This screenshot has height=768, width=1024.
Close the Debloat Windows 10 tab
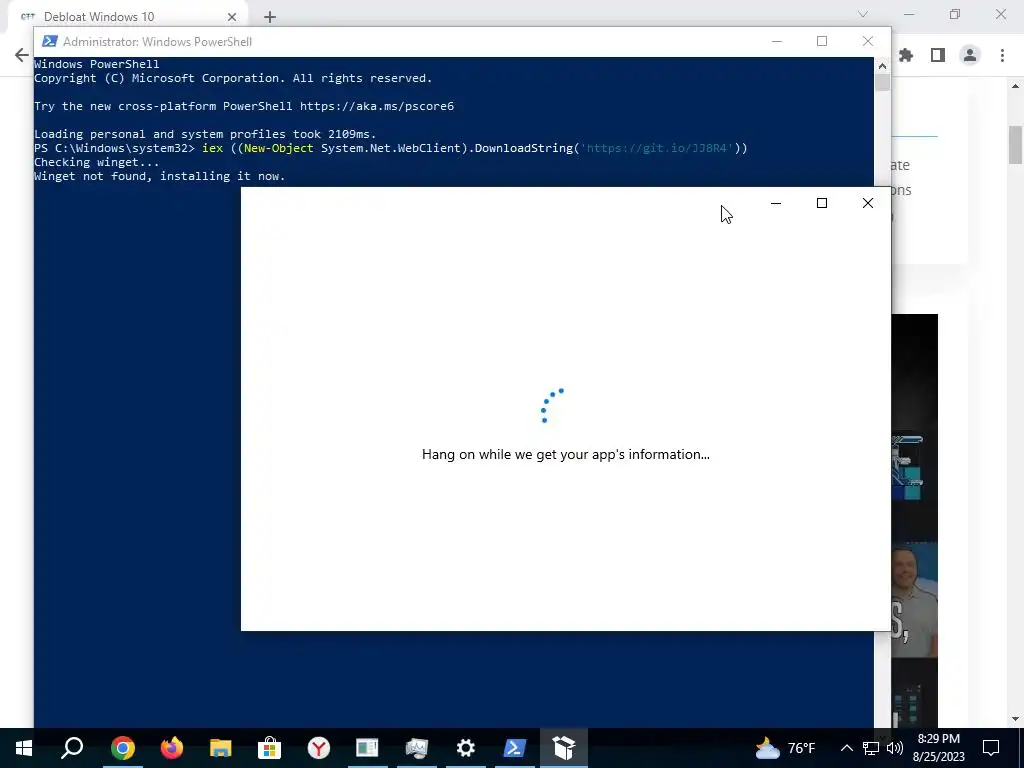click(232, 17)
